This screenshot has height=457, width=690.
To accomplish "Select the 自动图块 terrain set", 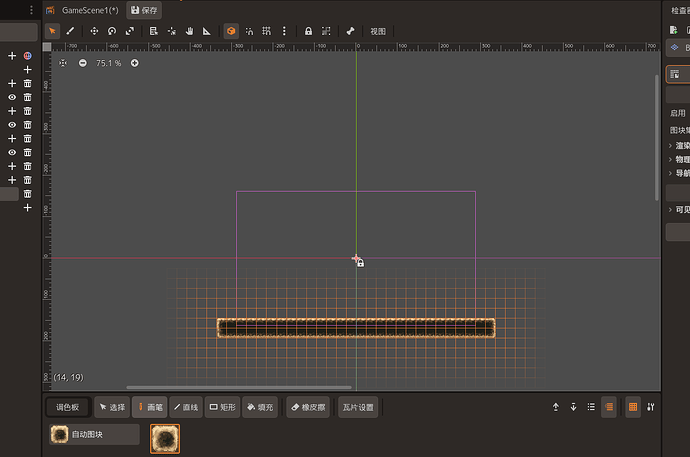I will coord(95,435).
